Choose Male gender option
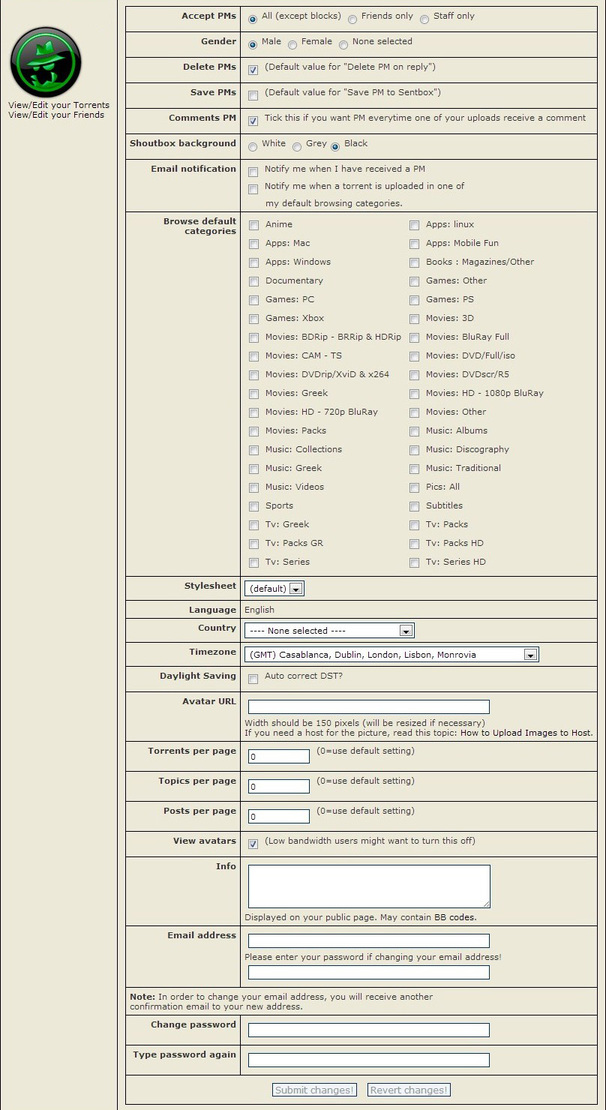The width and height of the screenshot is (606, 1110). coord(253,45)
